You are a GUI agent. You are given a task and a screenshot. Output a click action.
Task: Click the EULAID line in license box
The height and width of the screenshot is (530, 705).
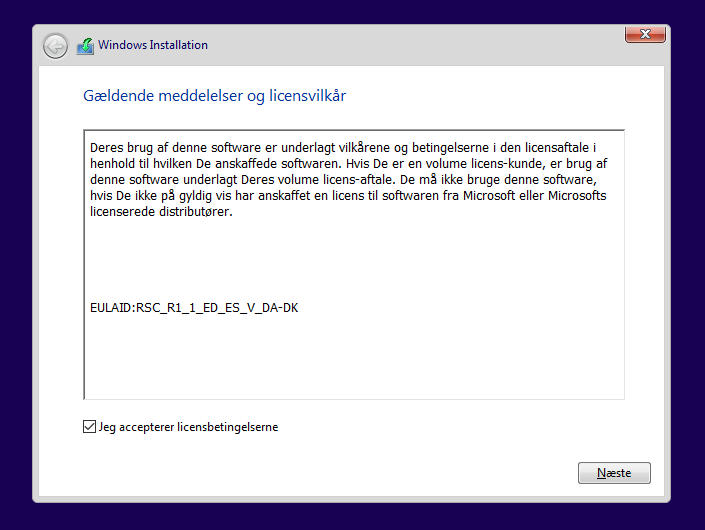point(194,307)
